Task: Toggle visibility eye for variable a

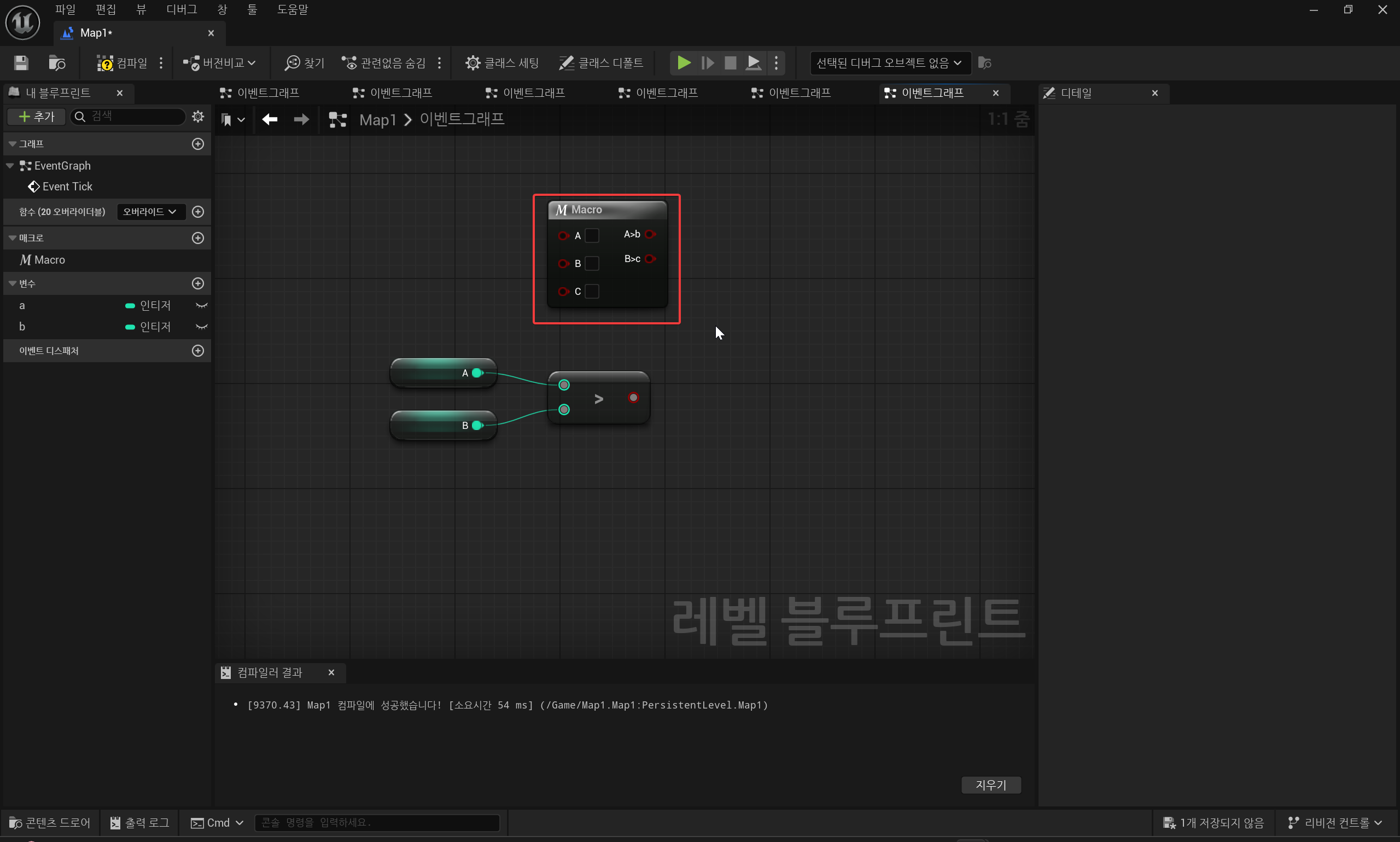Action: pyautogui.click(x=201, y=305)
